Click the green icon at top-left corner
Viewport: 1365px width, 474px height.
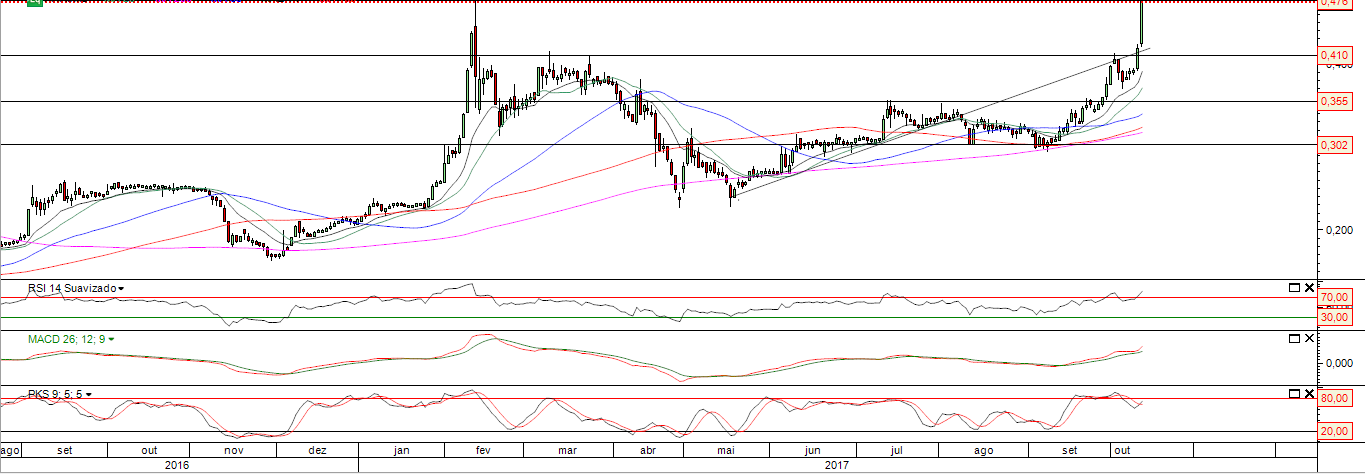[x=34, y=3]
